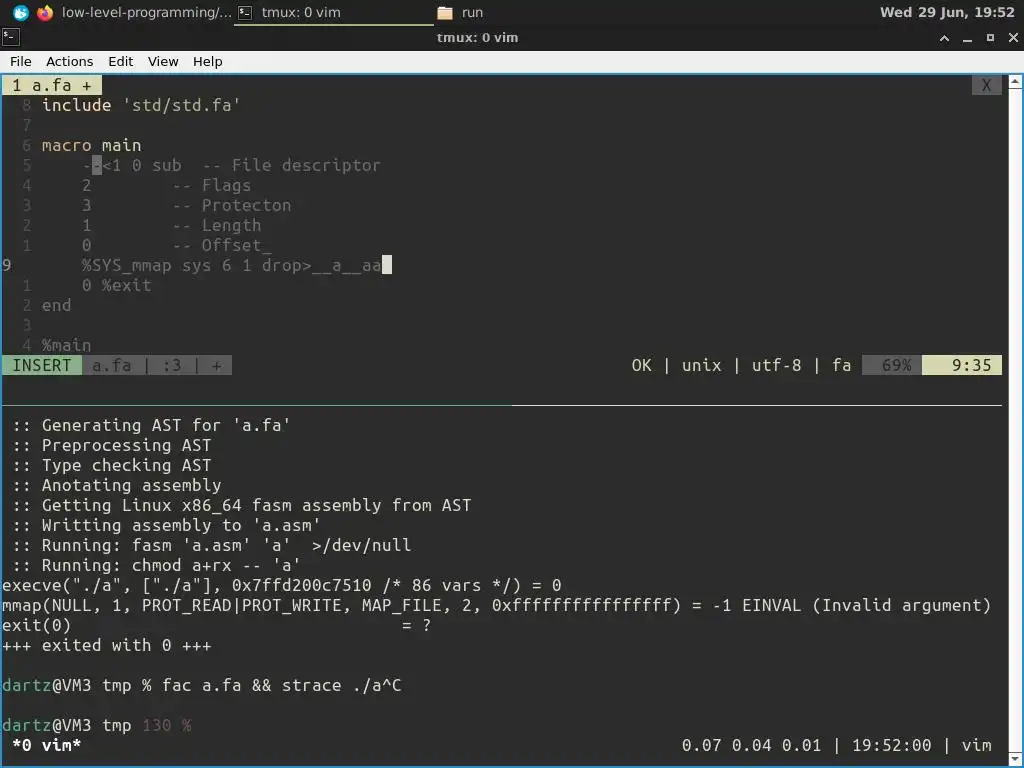
Task: Click the shell prompt showing exit code 130
Action: point(97,725)
